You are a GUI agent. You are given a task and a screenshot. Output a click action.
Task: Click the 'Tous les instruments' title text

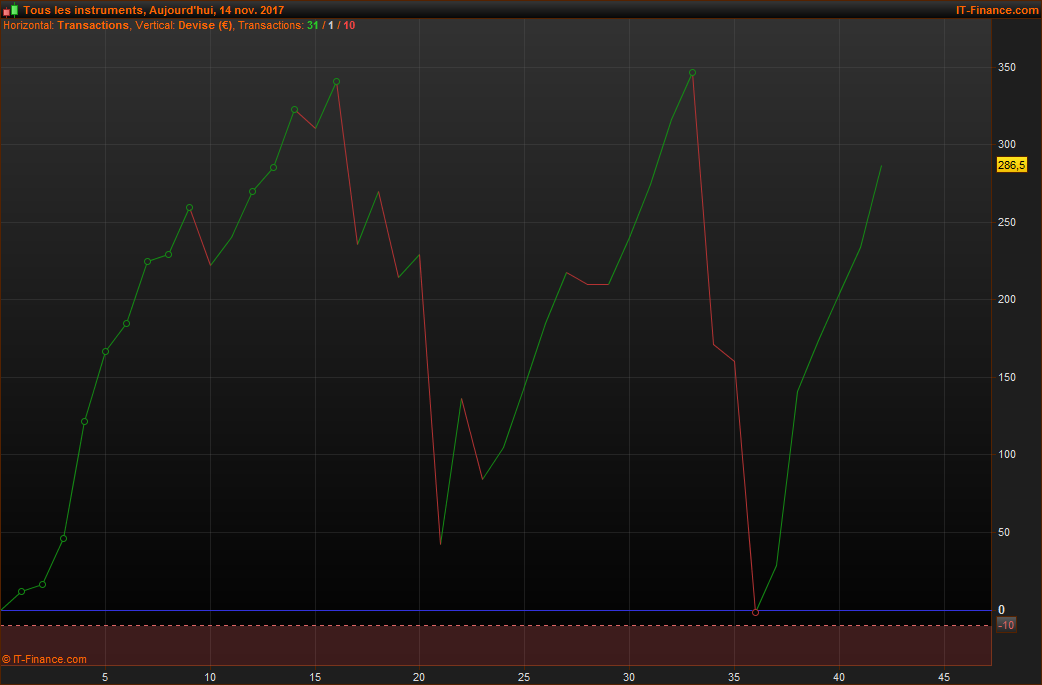point(83,10)
